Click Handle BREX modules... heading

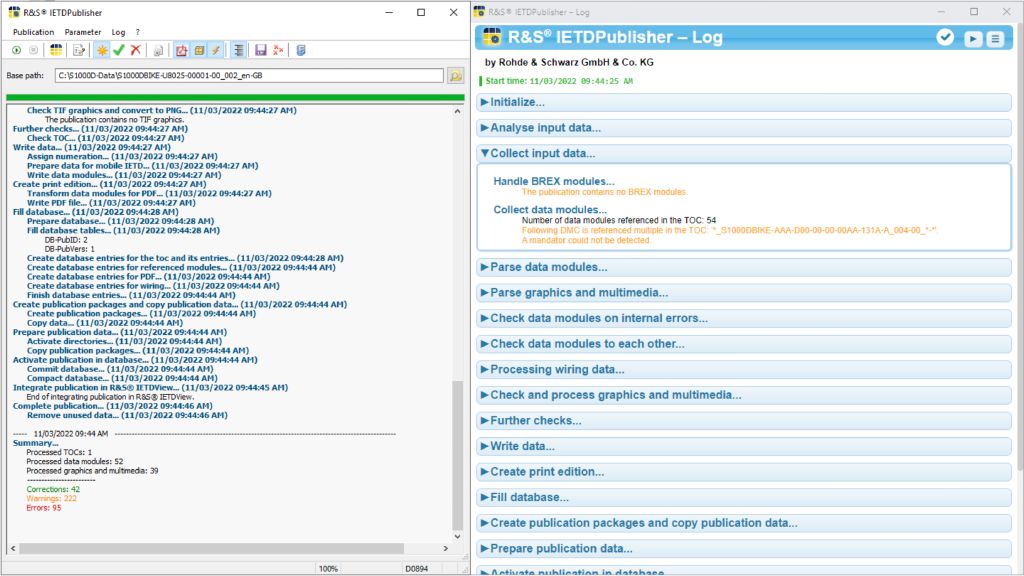click(554, 182)
